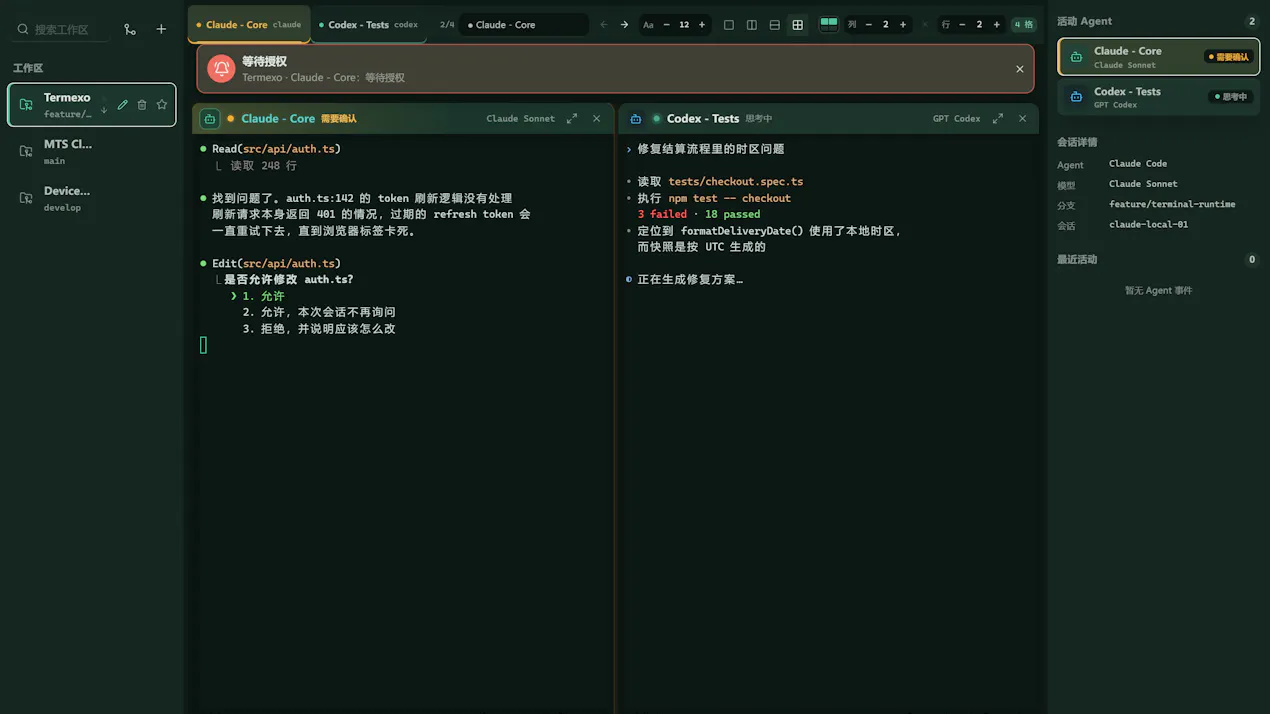Screen dimensions: 1270x714
Task: Select the MTS Cl... workspace
Action: coord(92,151)
